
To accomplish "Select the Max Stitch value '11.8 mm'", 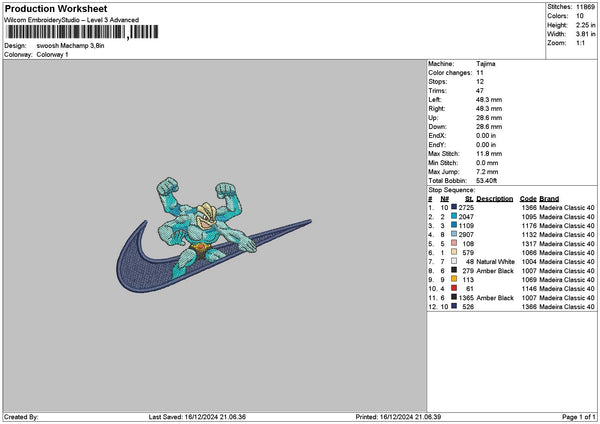I will 489,154.
